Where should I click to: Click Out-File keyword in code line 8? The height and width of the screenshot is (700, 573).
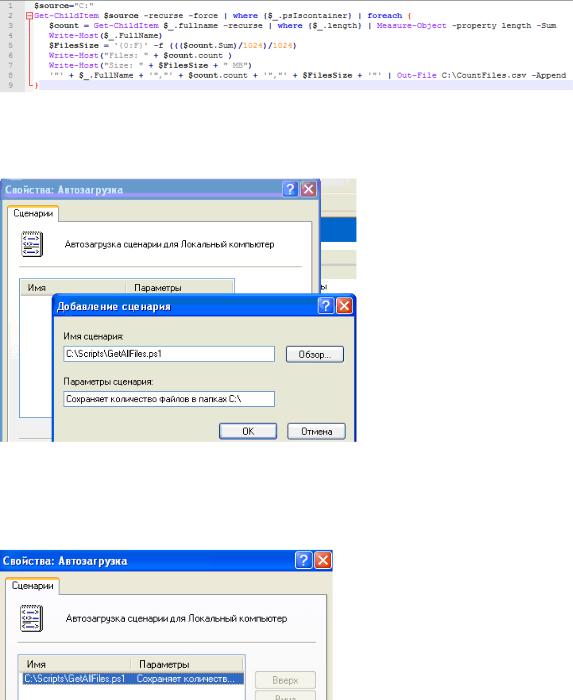[416, 75]
